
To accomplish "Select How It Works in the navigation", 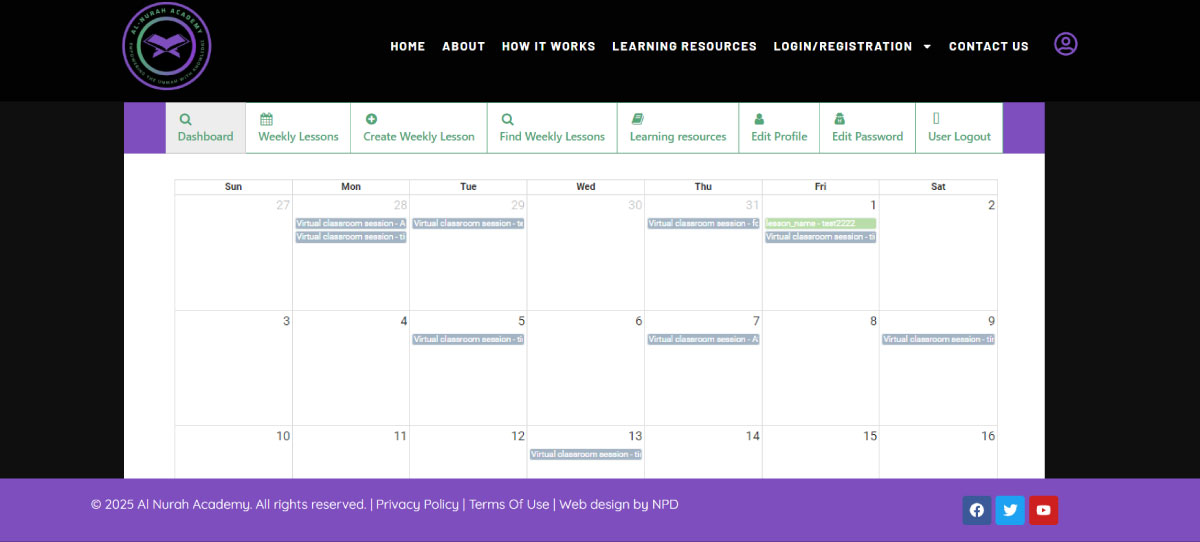I will [549, 46].
